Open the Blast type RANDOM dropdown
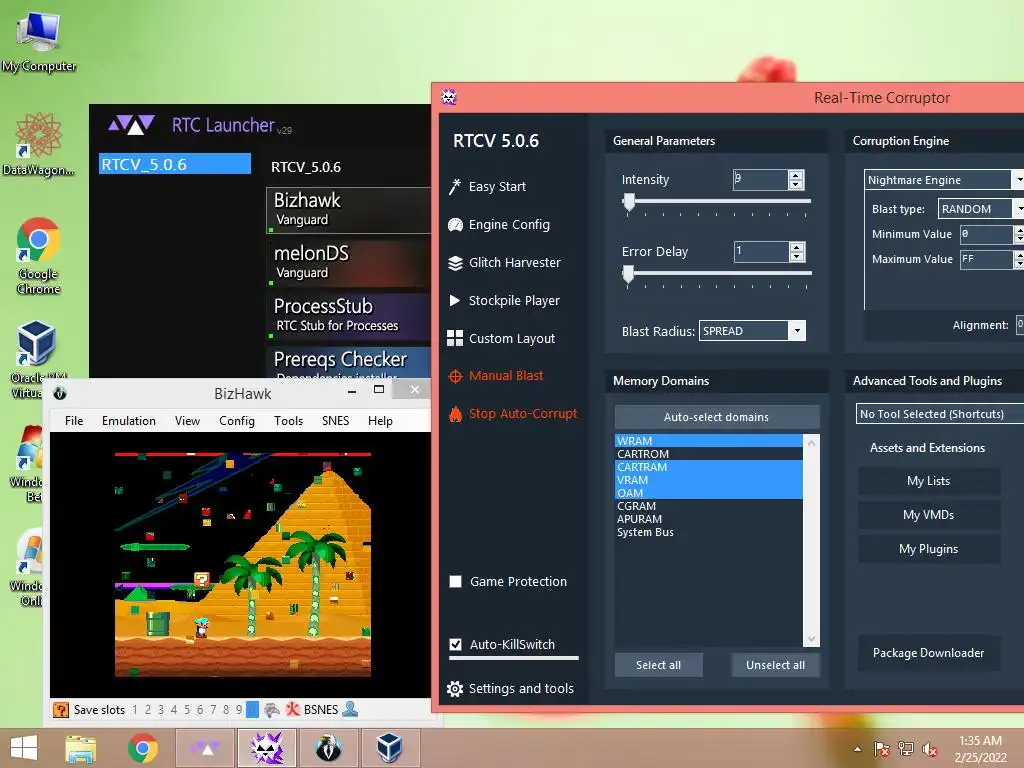The width and height of the screenshot is (1024, 768). [981, 209]
